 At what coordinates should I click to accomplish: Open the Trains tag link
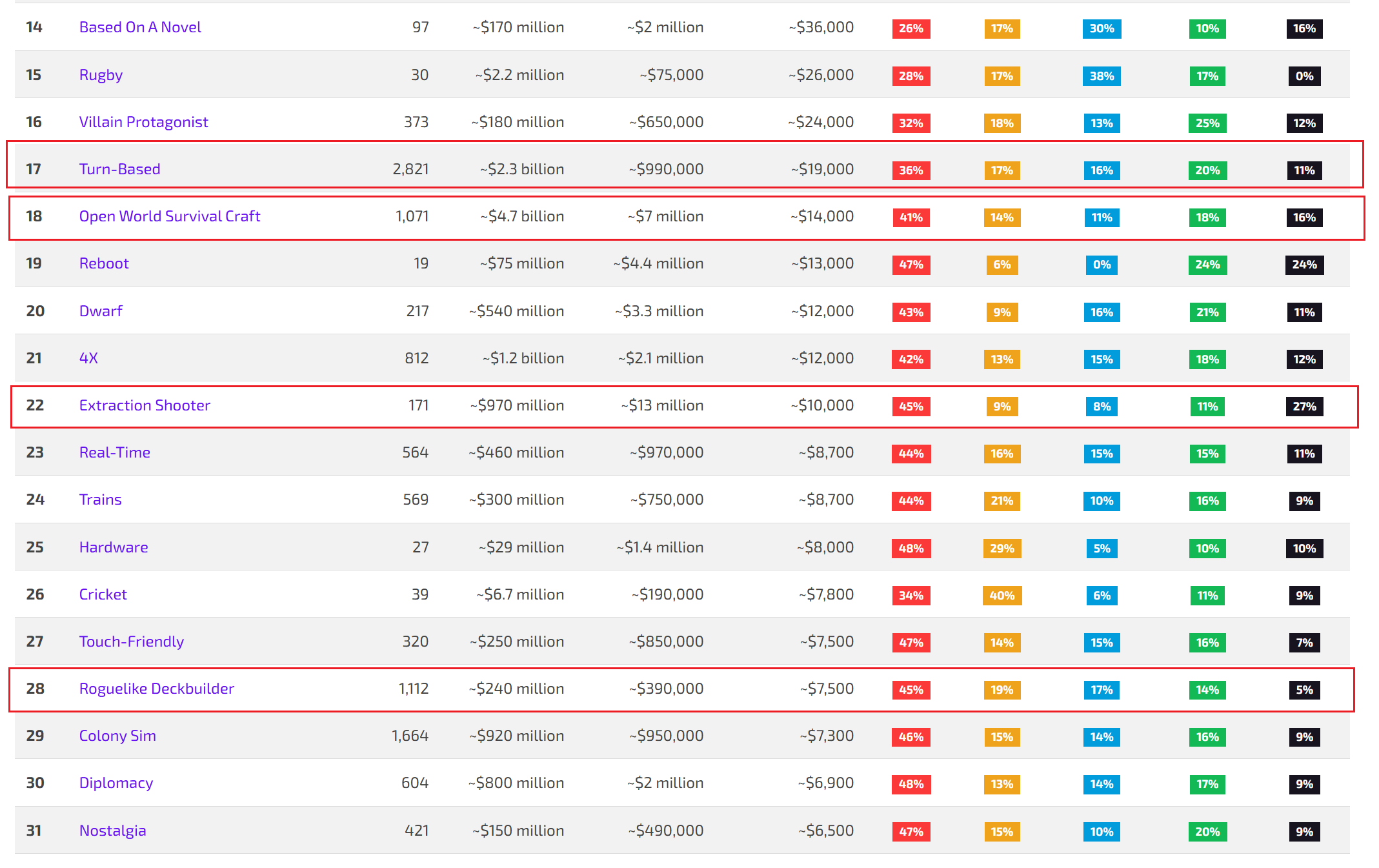[x=100, y=500]
